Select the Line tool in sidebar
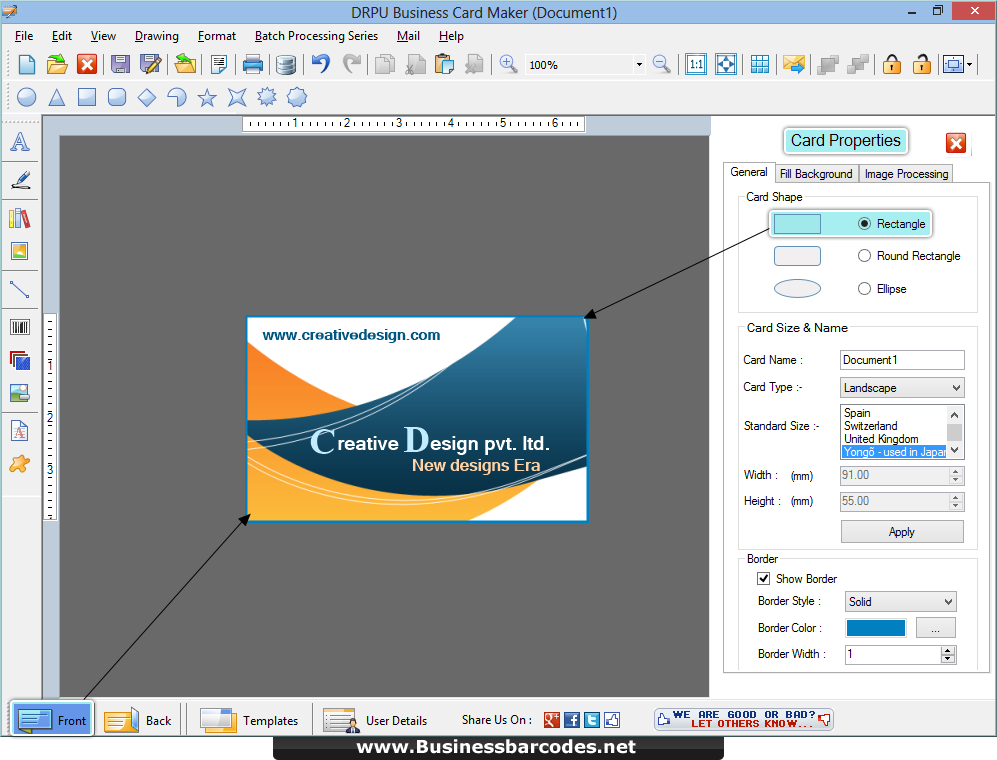The image size is (997, 760). click(x=20, y=289)
